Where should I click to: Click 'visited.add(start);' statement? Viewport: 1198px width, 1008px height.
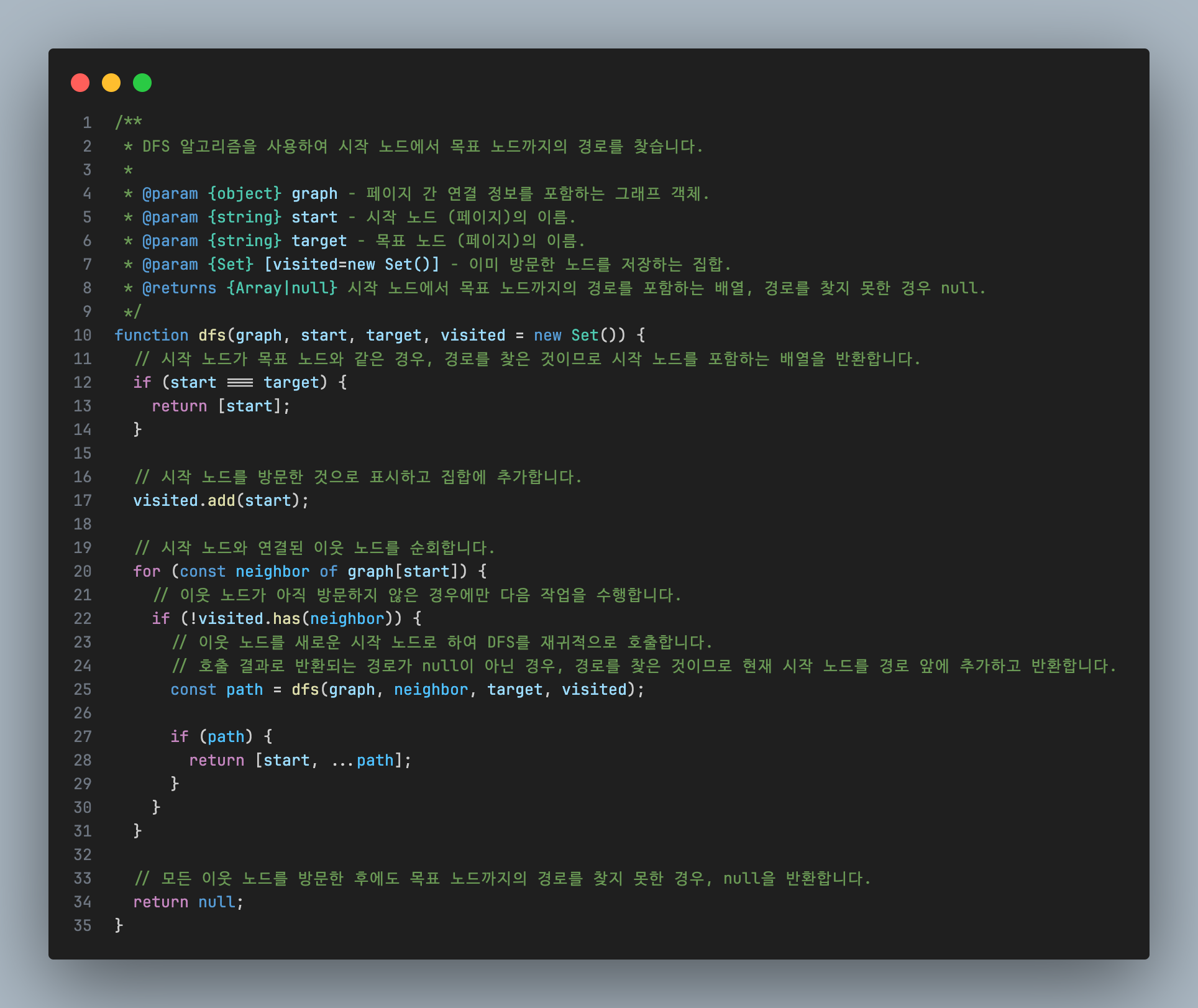click(221, 501)
